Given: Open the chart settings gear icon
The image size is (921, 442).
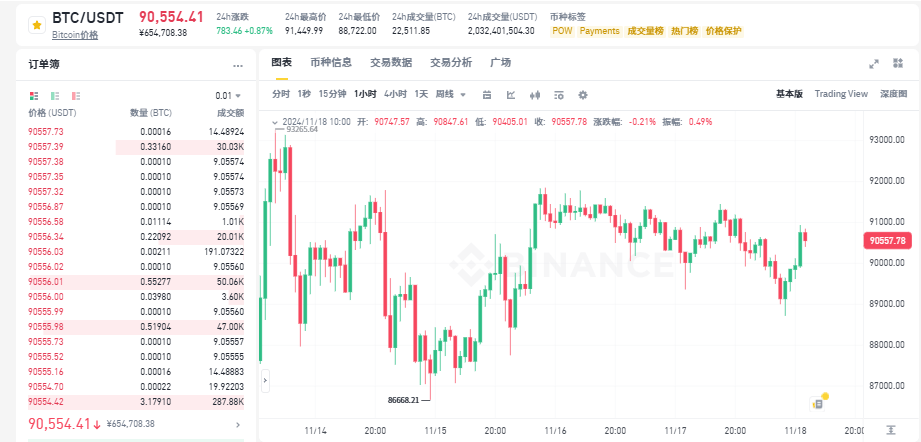Looking at the screenshot, I should pos(583,95).
